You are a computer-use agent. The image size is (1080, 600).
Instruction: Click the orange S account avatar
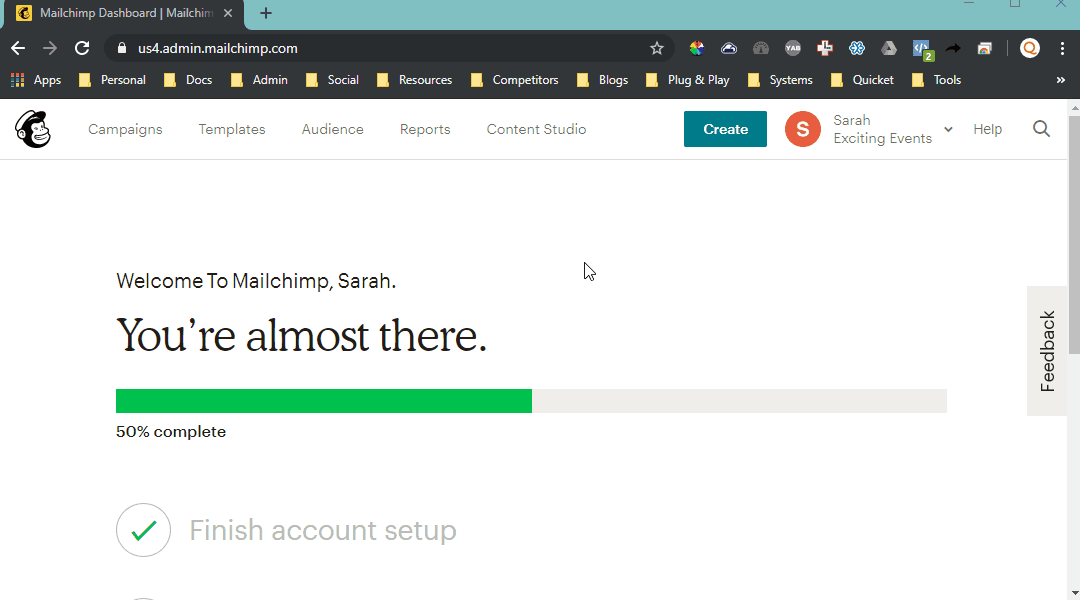pos(802,129)
